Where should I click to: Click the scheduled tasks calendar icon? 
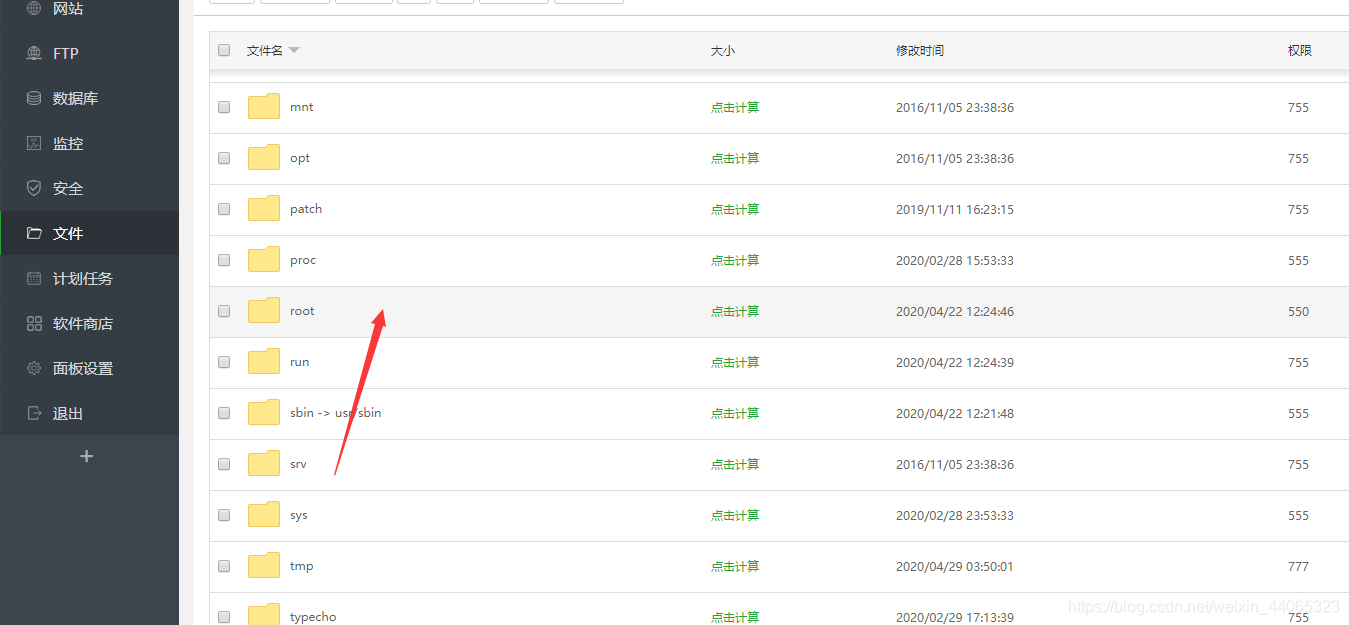tap(34, 279)
